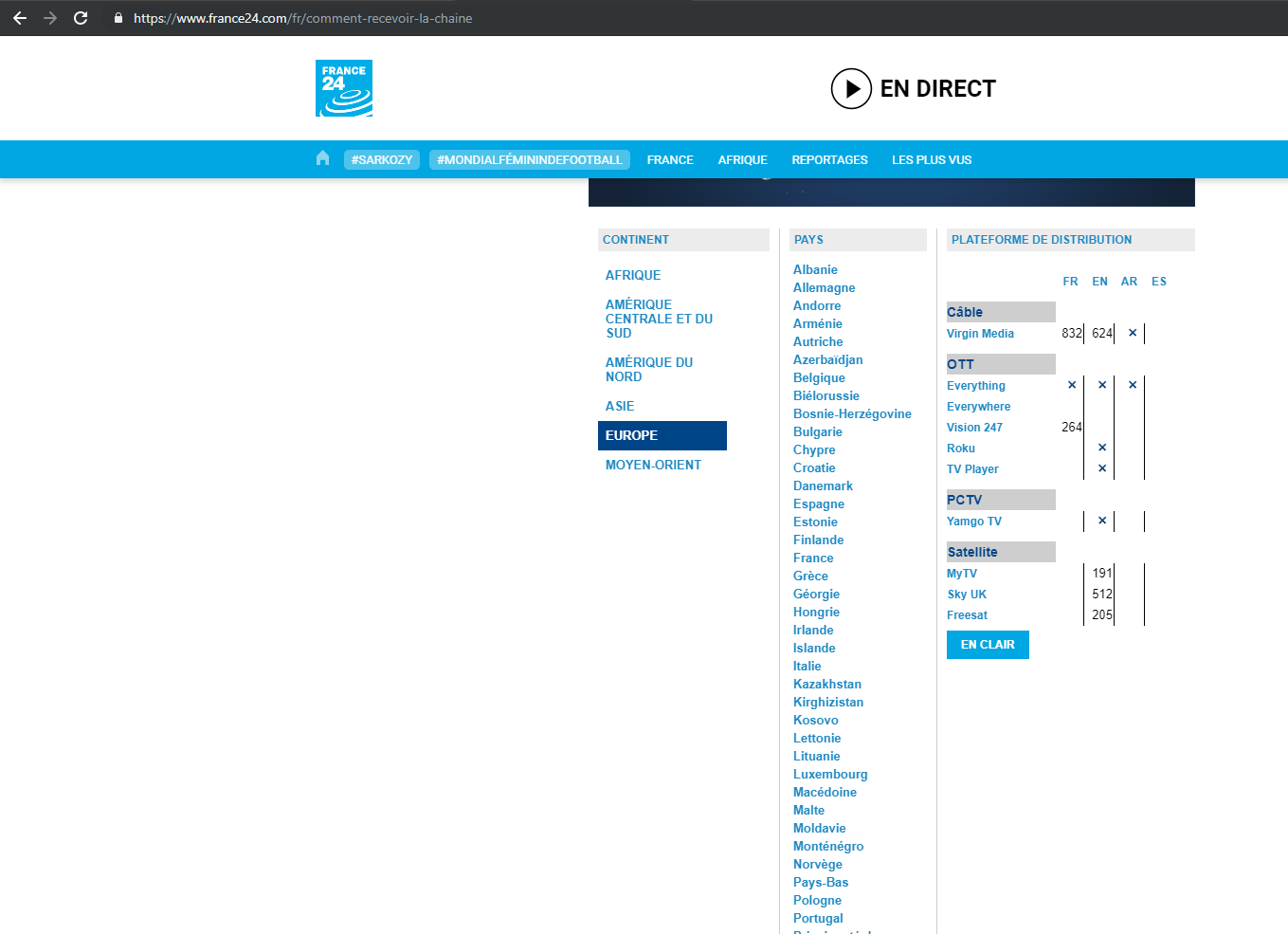
Task: Open the FRANCE menu item
Action: click(x=670, y=159)
